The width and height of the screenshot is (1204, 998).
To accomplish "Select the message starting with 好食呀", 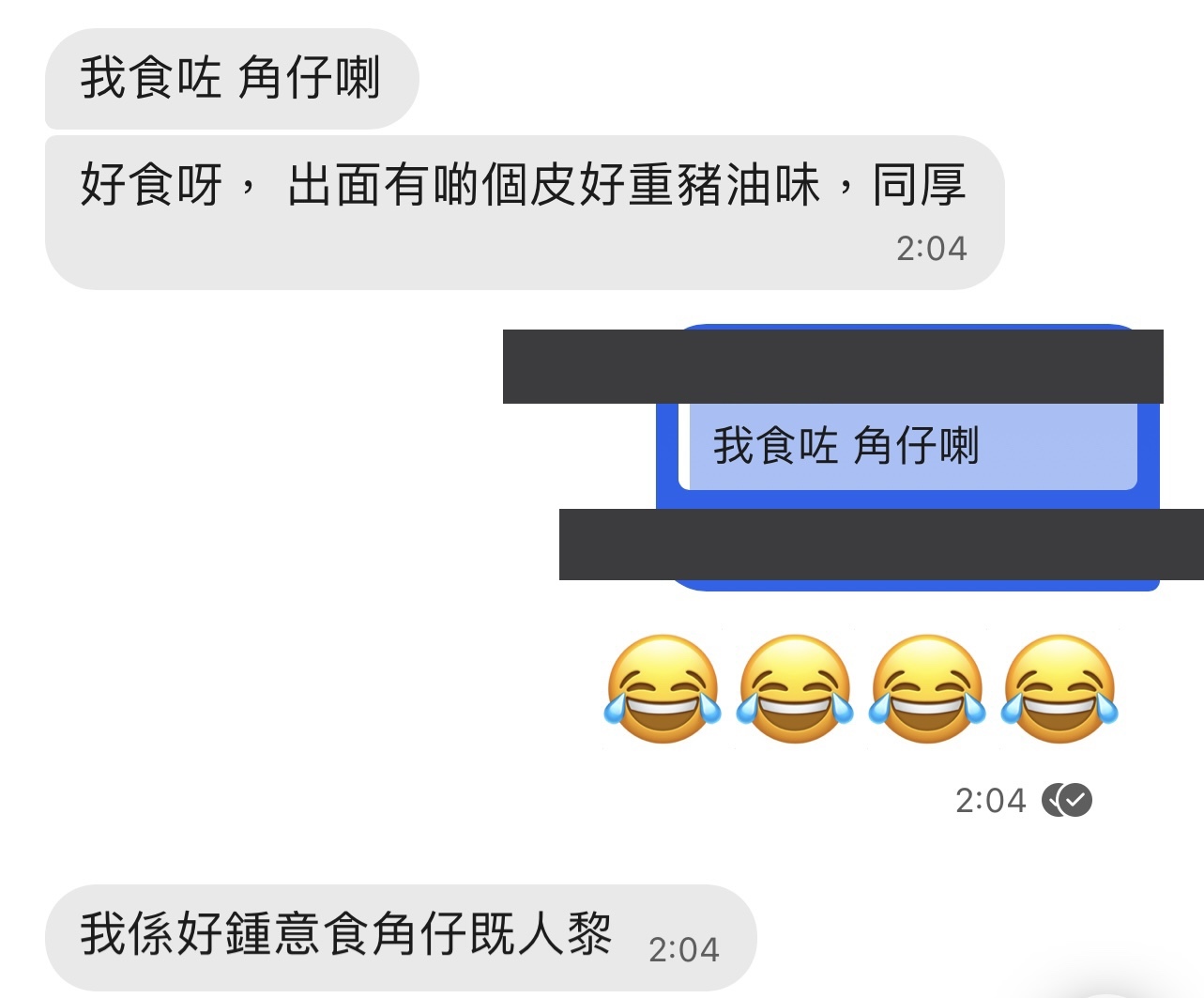I will [525, 212].
